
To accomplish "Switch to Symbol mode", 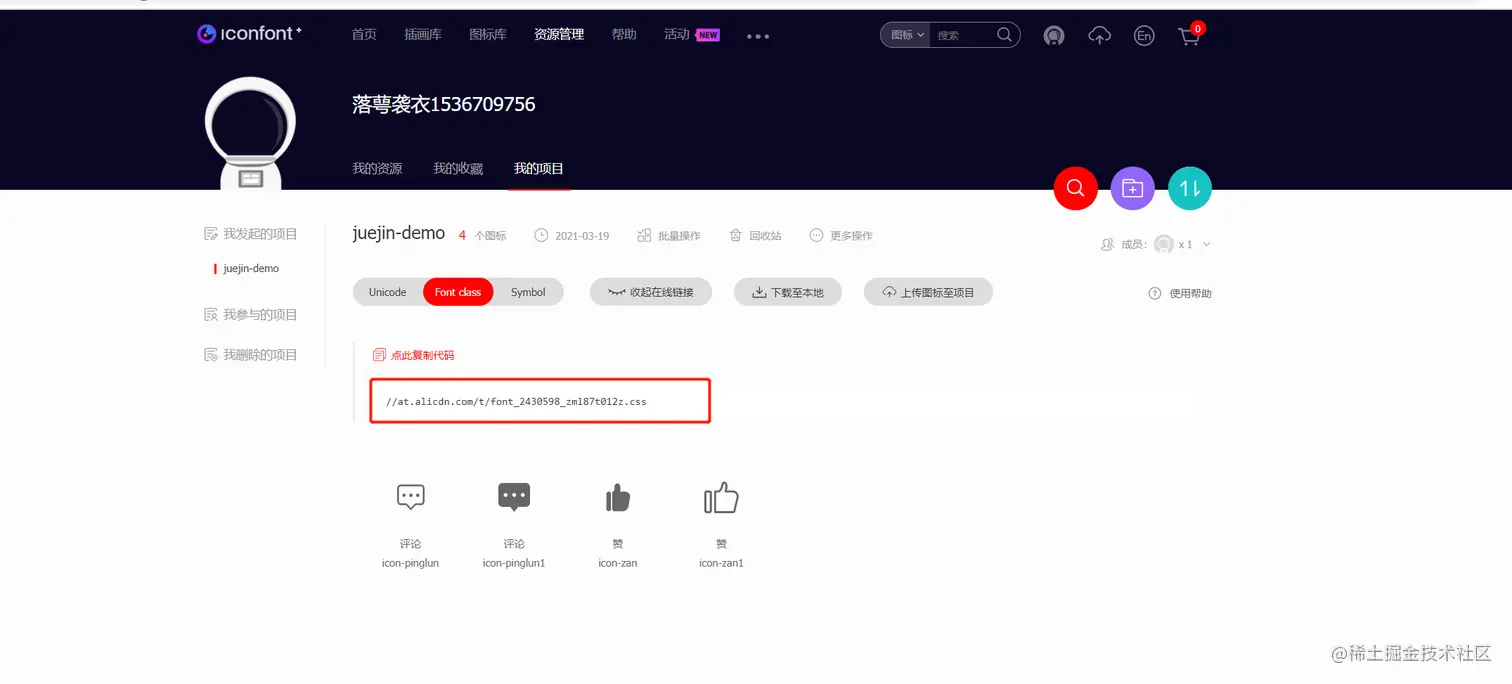I will point(528,292).
